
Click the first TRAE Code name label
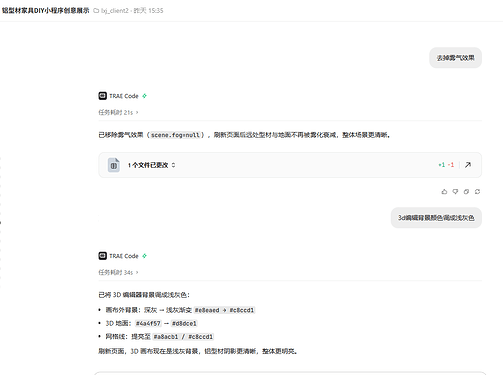point(124,96)
